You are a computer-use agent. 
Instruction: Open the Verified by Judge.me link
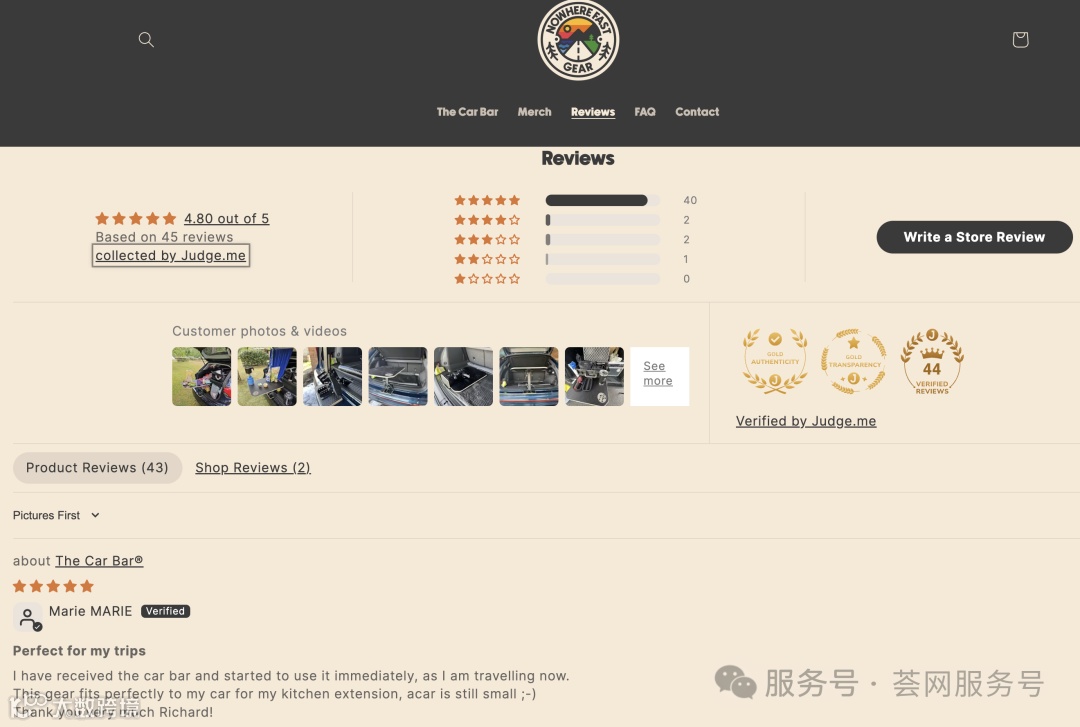coord(806,421)
